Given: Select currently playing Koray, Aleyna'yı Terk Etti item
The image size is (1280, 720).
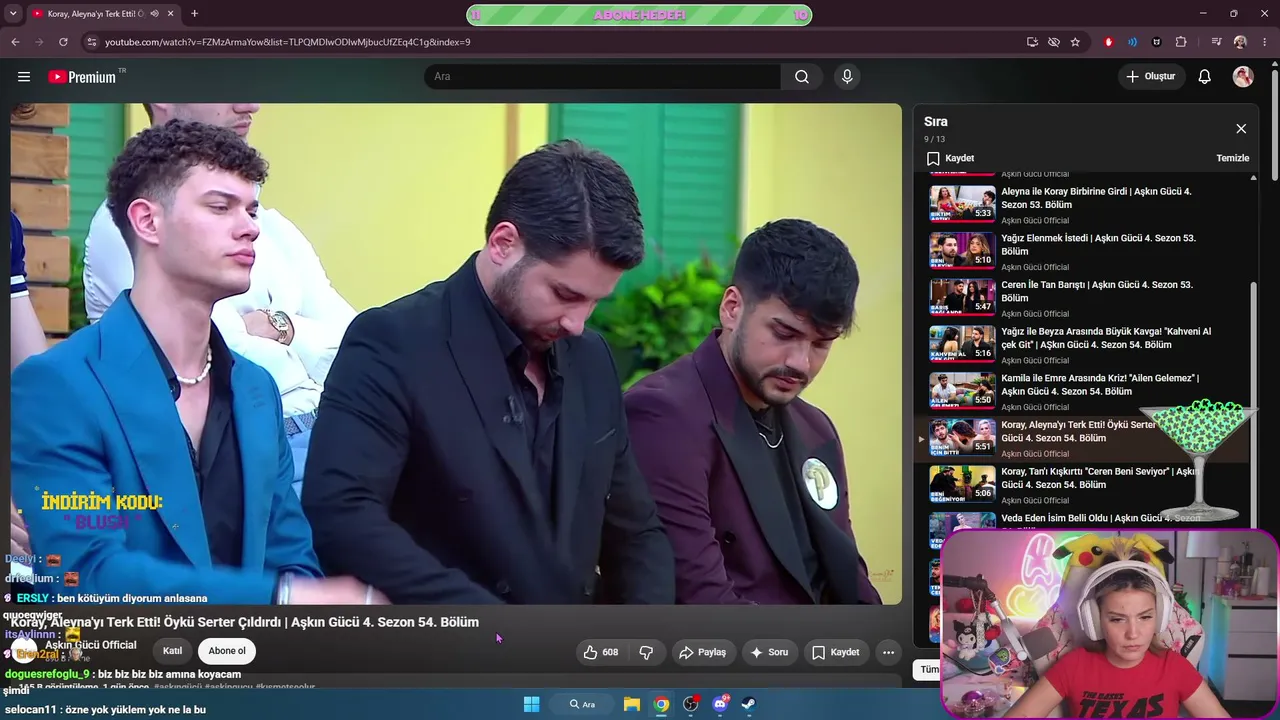Looking at the screenshot, I should tap(1084, 438).
